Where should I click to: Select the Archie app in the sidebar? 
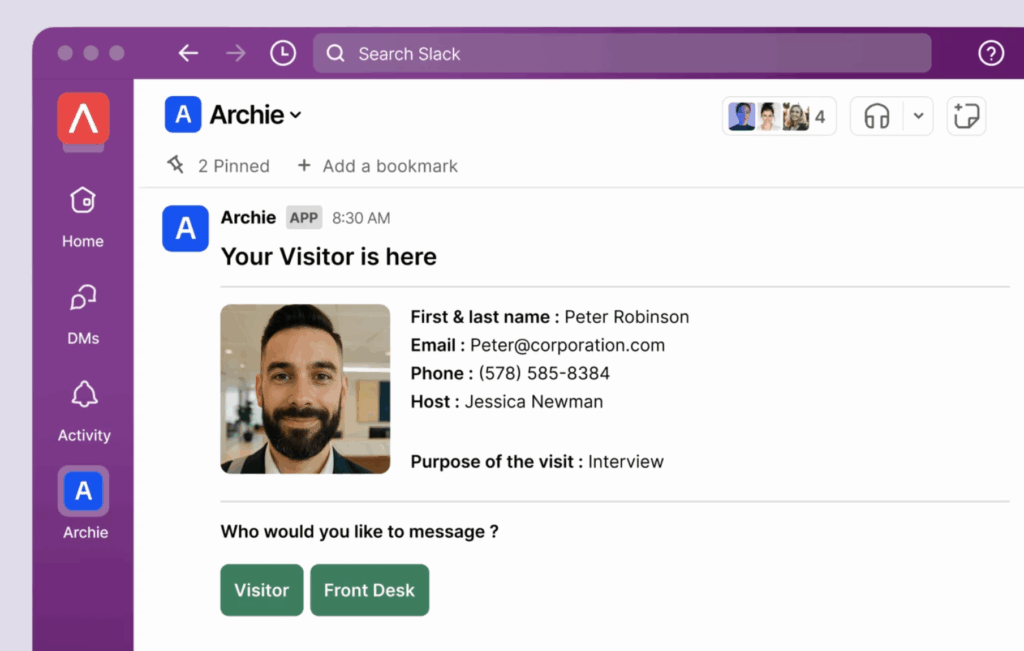click(82, 490)
